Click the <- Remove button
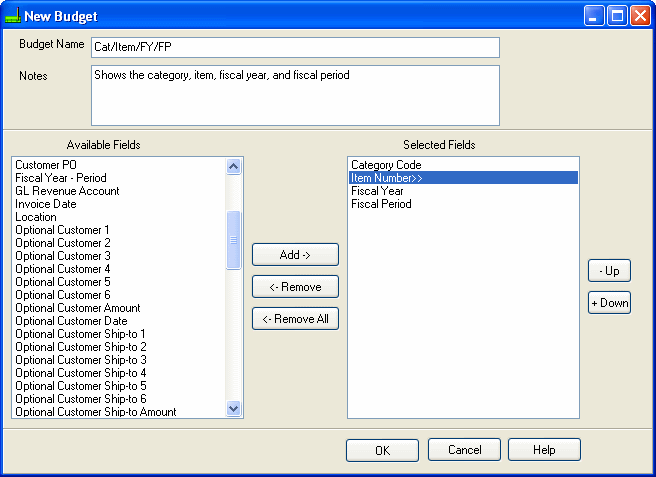656x477 pixels. pyautogui.click(x=295, y=287)
